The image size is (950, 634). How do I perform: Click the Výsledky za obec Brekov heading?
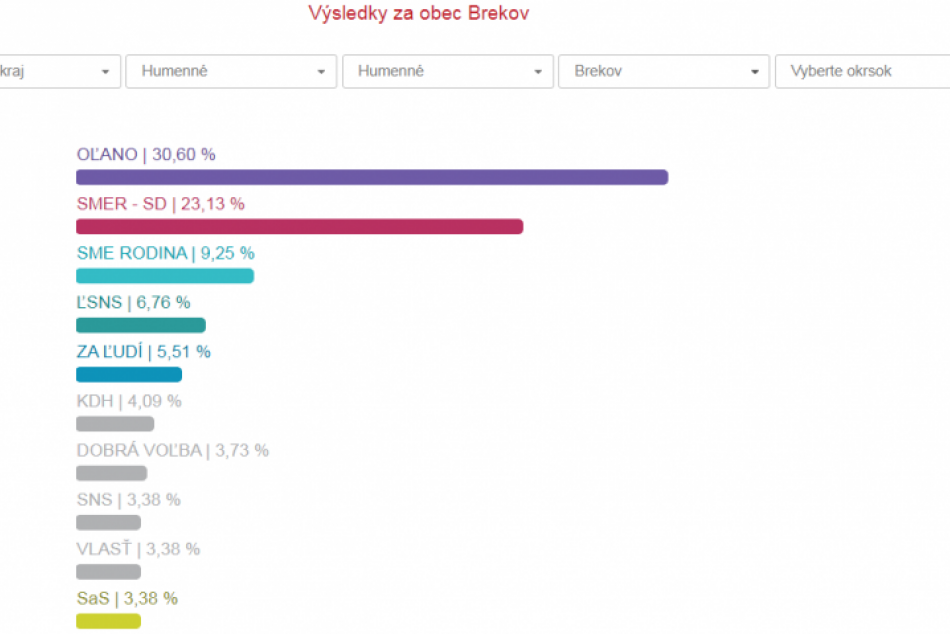tap(418, 13)
